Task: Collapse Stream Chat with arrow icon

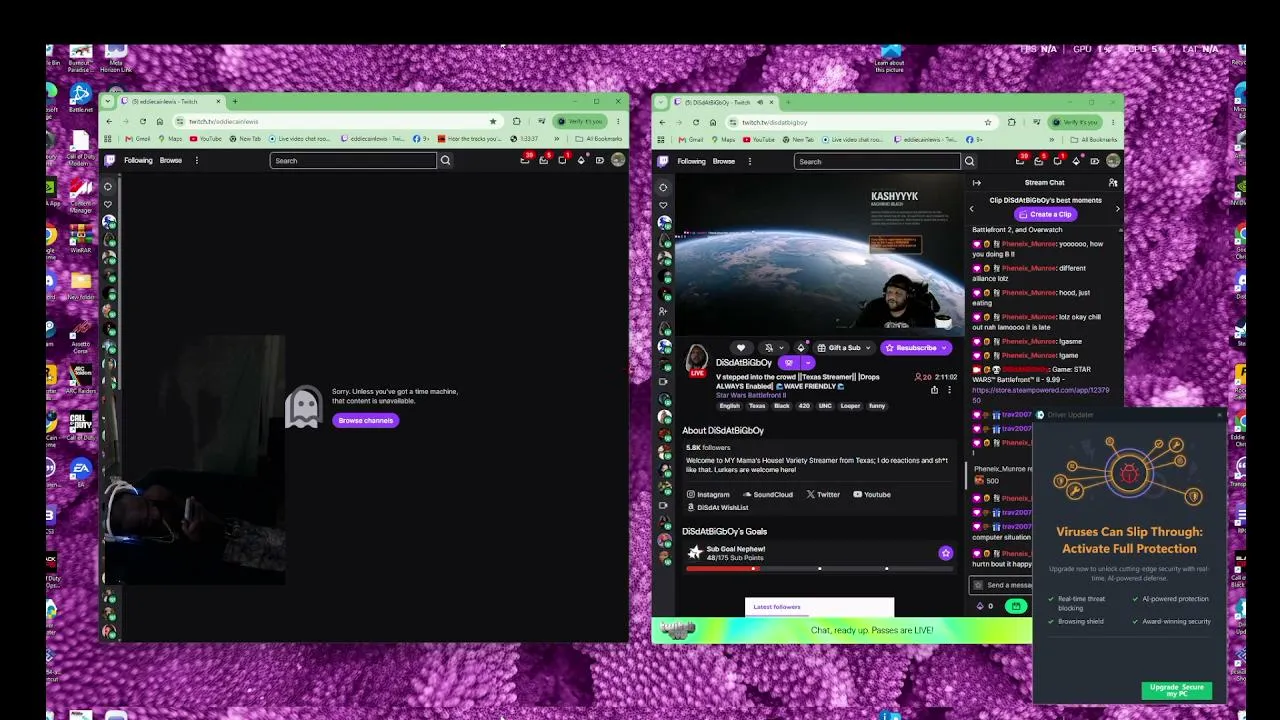Action: (977, 183)
